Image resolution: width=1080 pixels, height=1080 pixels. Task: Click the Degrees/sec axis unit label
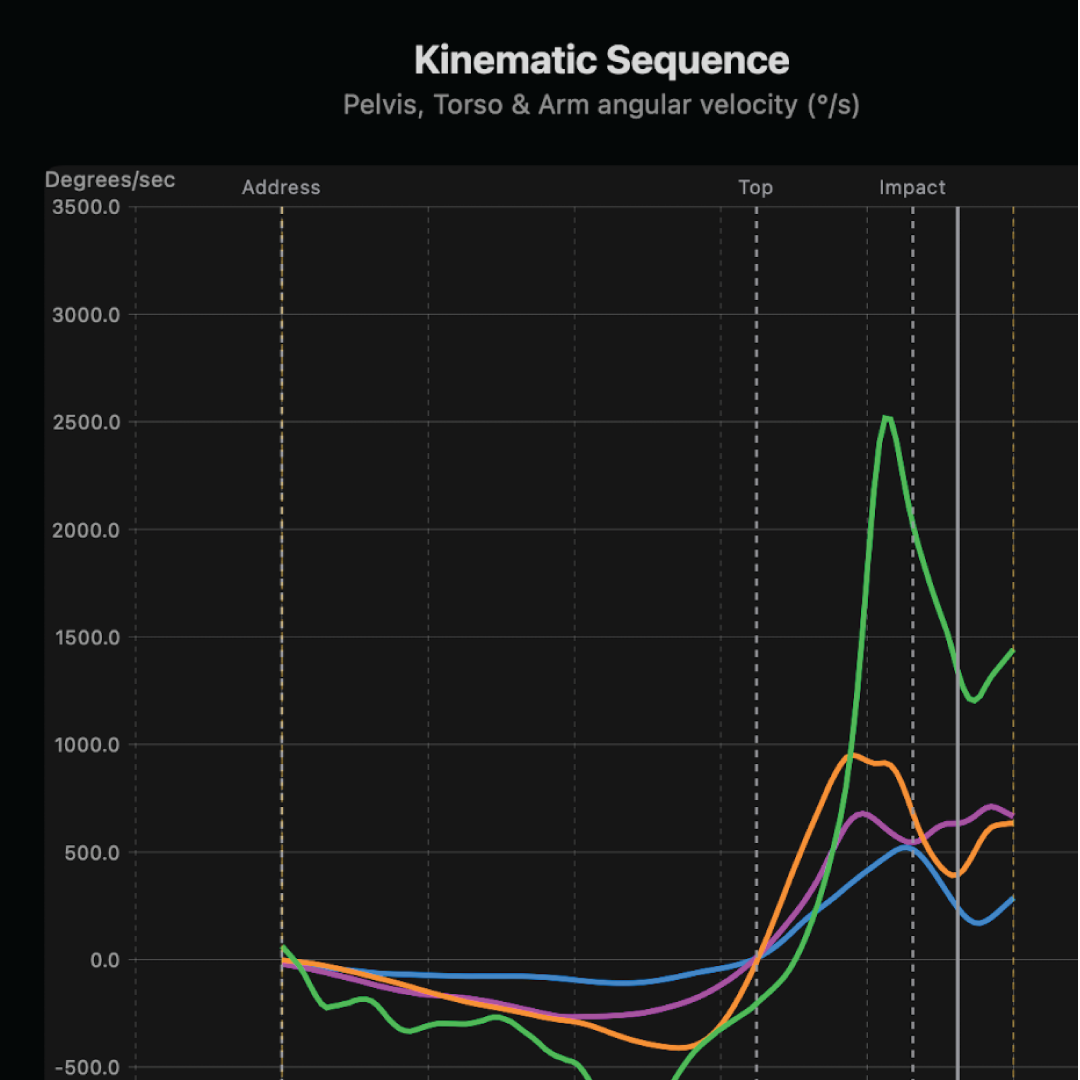110,180
